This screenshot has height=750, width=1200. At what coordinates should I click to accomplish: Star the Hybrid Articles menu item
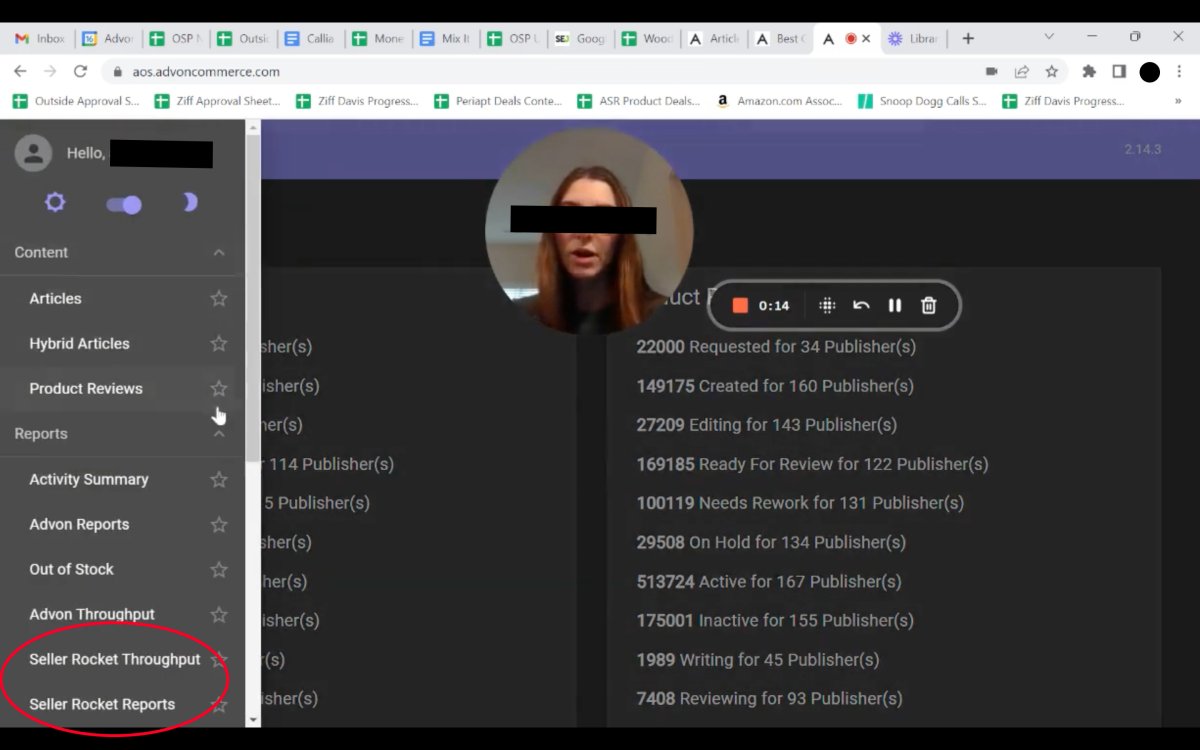pos(218,343)
